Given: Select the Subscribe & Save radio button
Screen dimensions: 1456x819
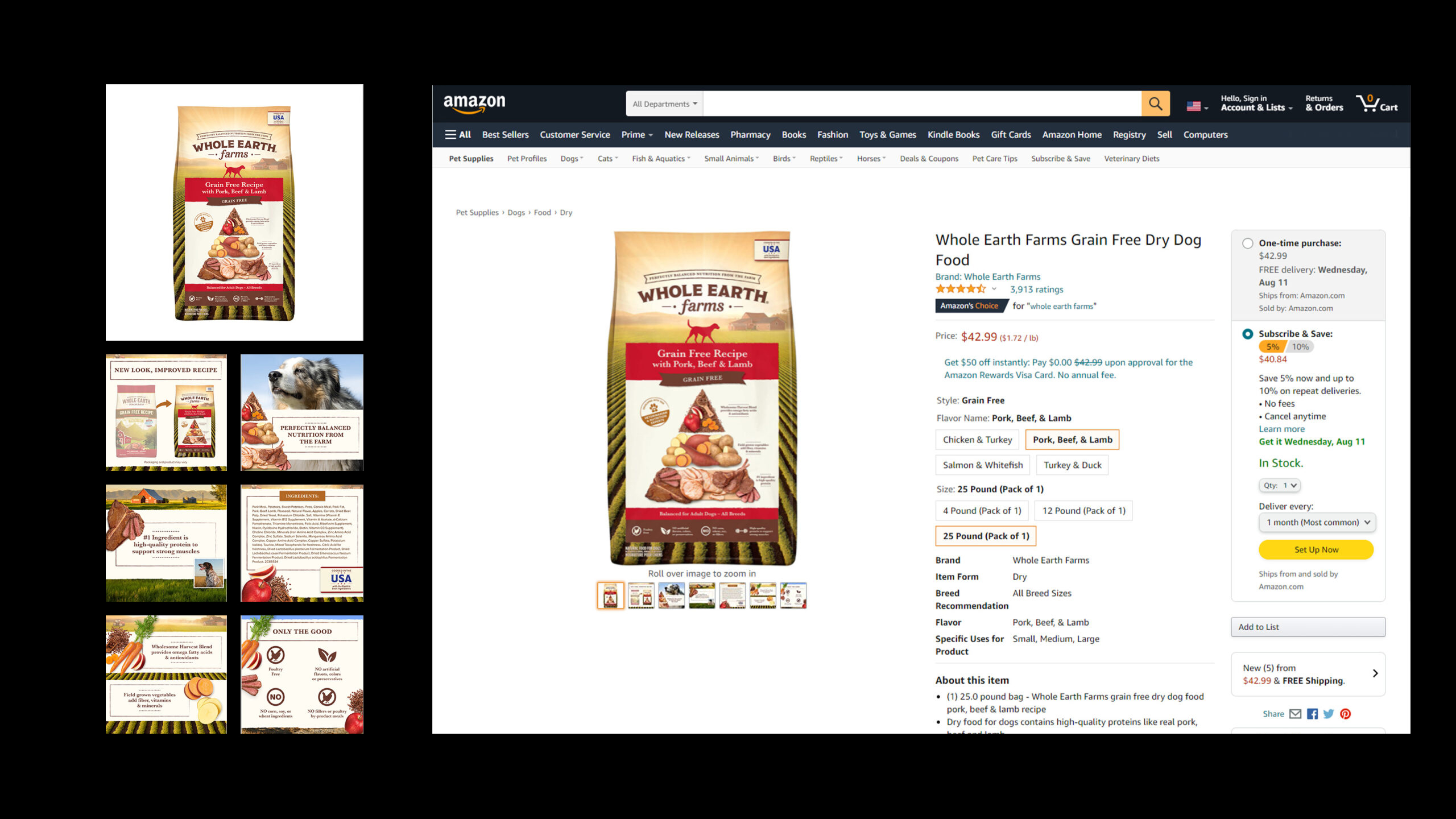Looking at the screenshot, I should coord(1248,334).
